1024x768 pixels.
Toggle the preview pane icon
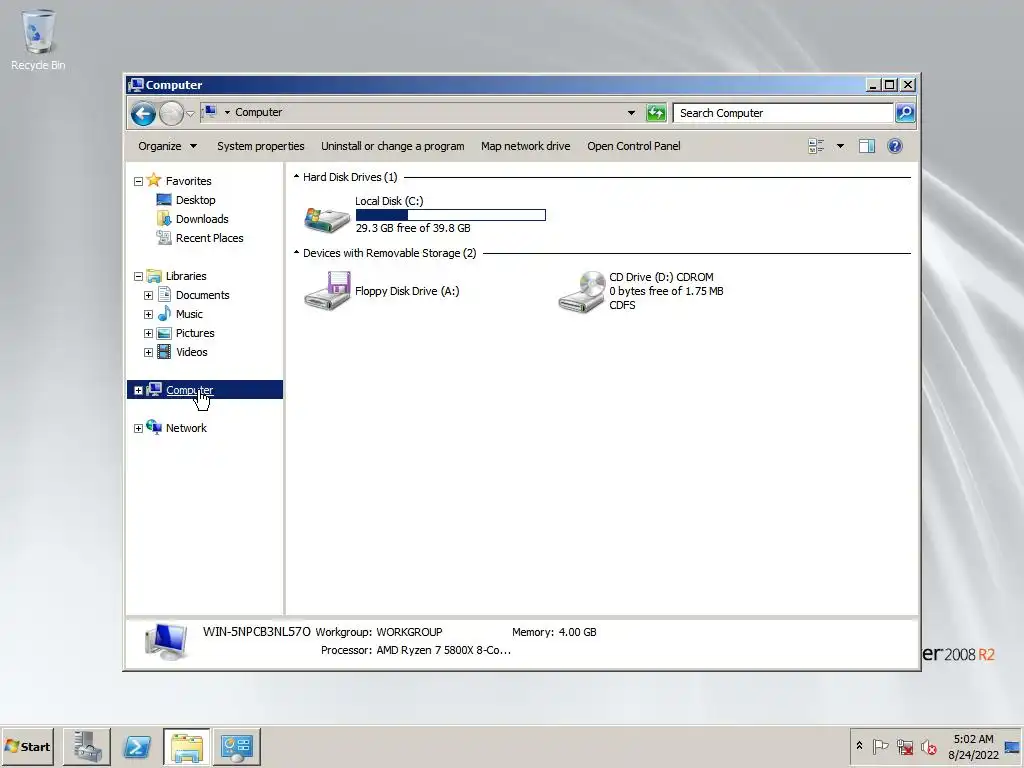(867, 146)
